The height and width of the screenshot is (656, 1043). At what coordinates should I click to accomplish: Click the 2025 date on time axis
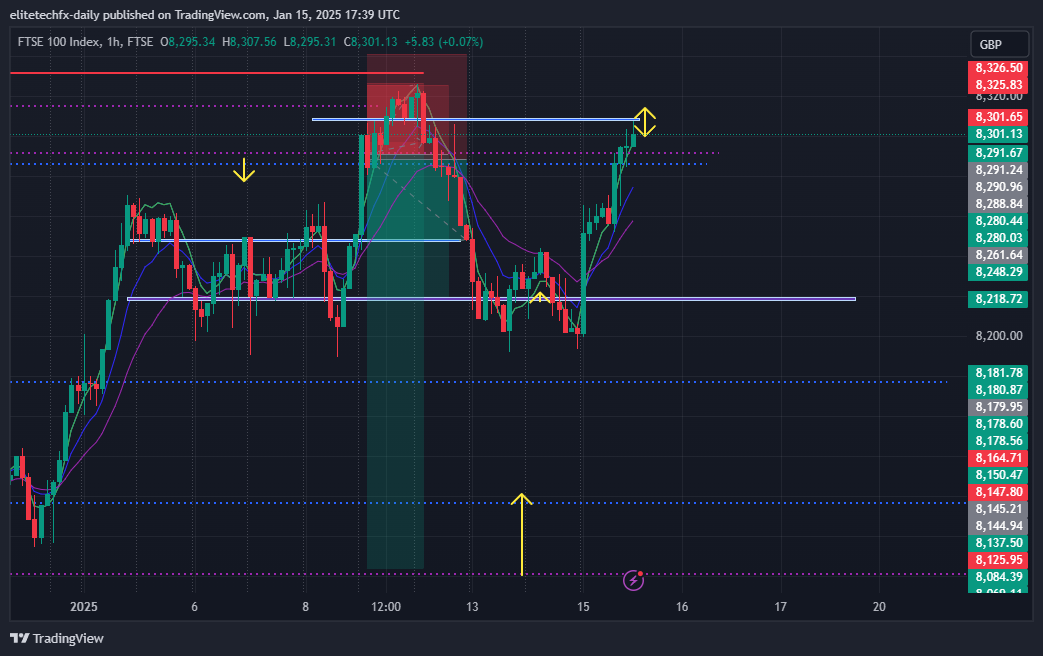click(x=84, y=607)
